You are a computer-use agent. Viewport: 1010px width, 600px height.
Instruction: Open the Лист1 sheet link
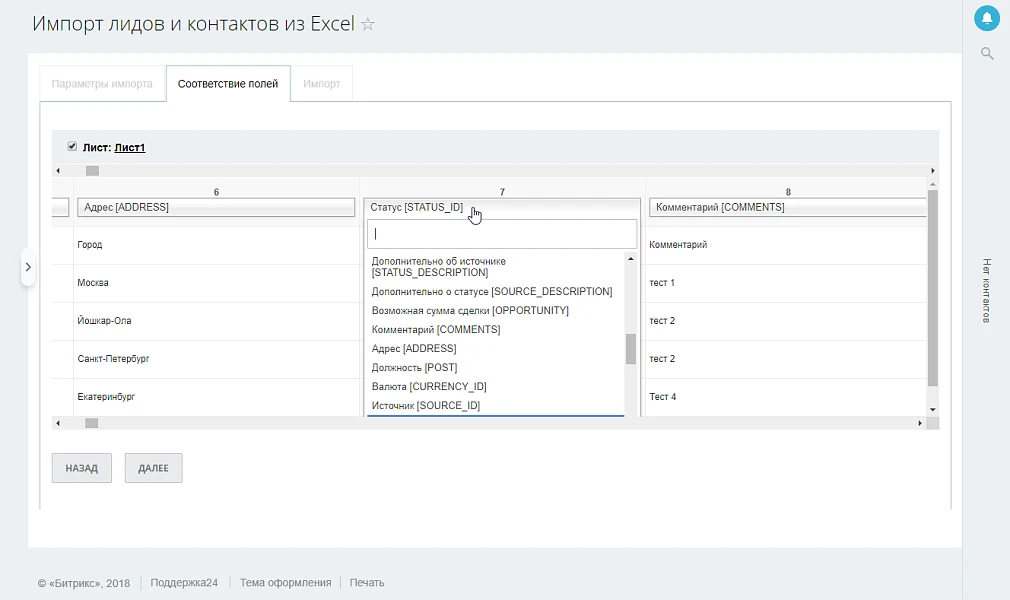point(129,148)
